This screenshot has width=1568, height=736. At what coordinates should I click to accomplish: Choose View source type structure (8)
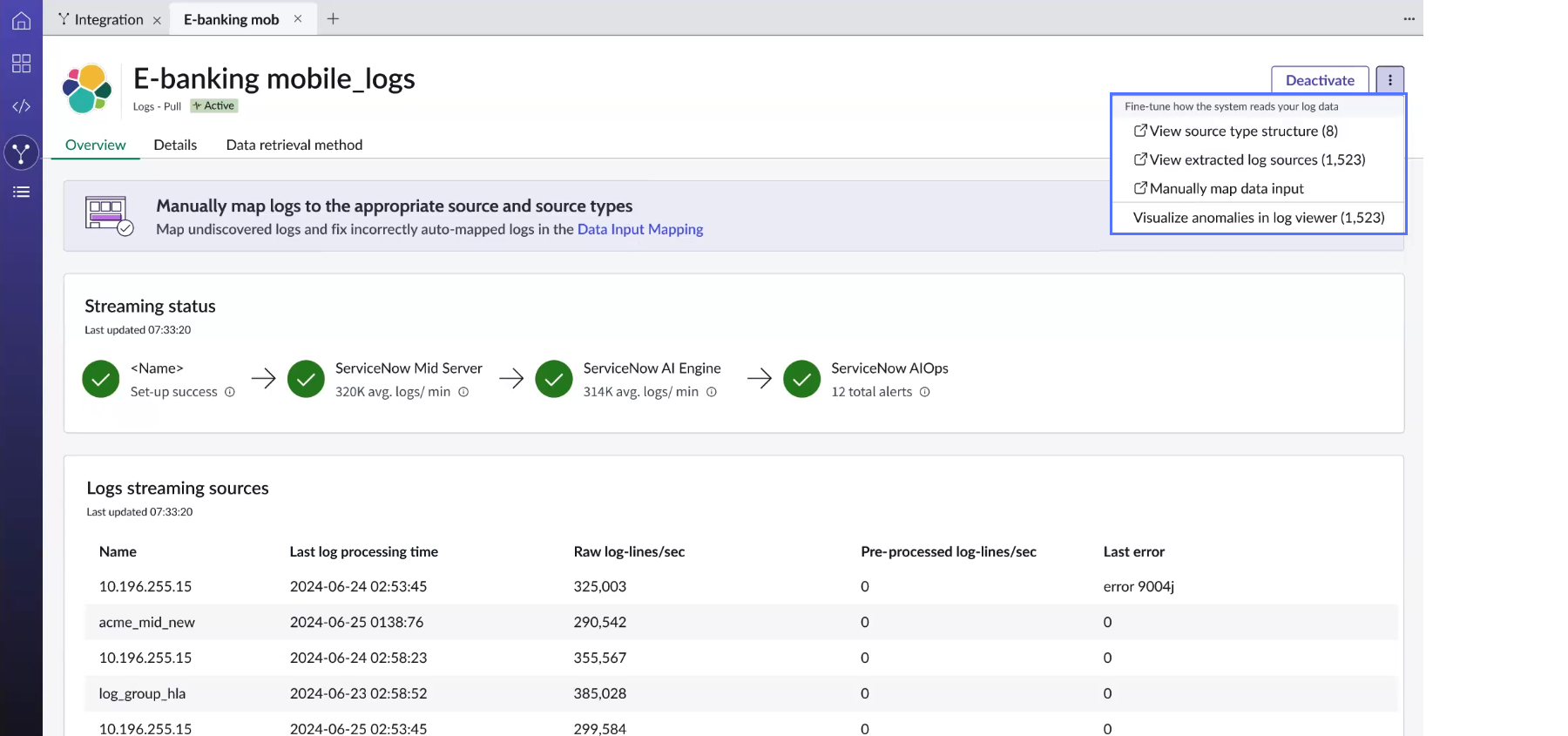click(x=1244, y=131)
